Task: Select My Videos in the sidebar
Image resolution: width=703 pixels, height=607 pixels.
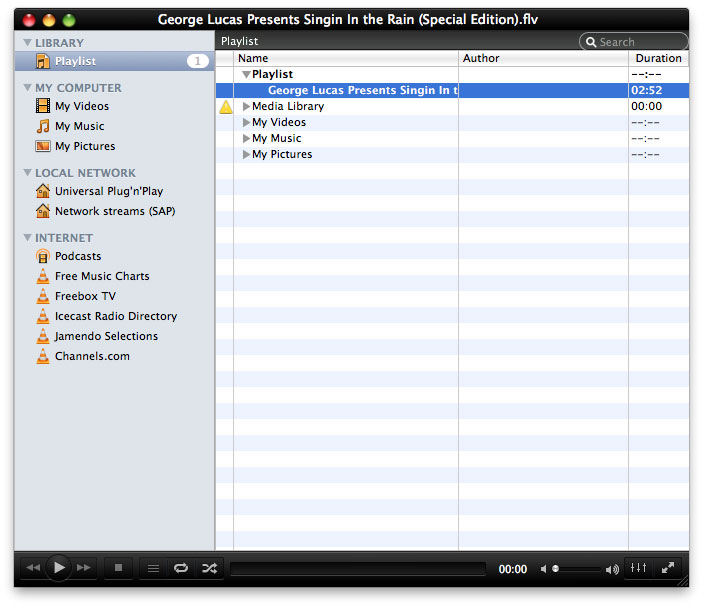Action: (82, 106)
